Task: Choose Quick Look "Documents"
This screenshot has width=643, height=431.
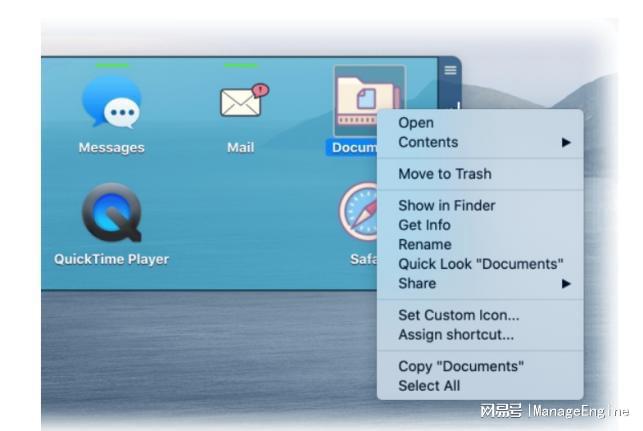Action: [x=480, y=264]
